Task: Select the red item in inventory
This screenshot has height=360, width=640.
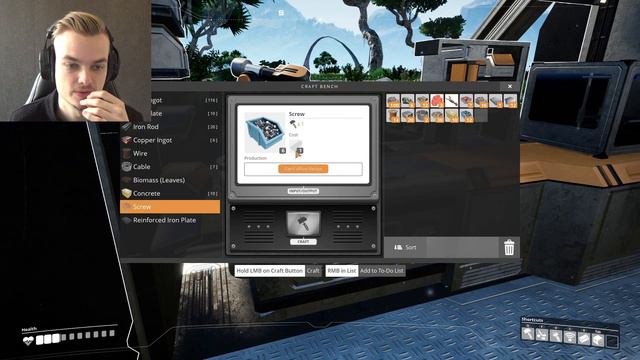Action: tap(437, 101)
